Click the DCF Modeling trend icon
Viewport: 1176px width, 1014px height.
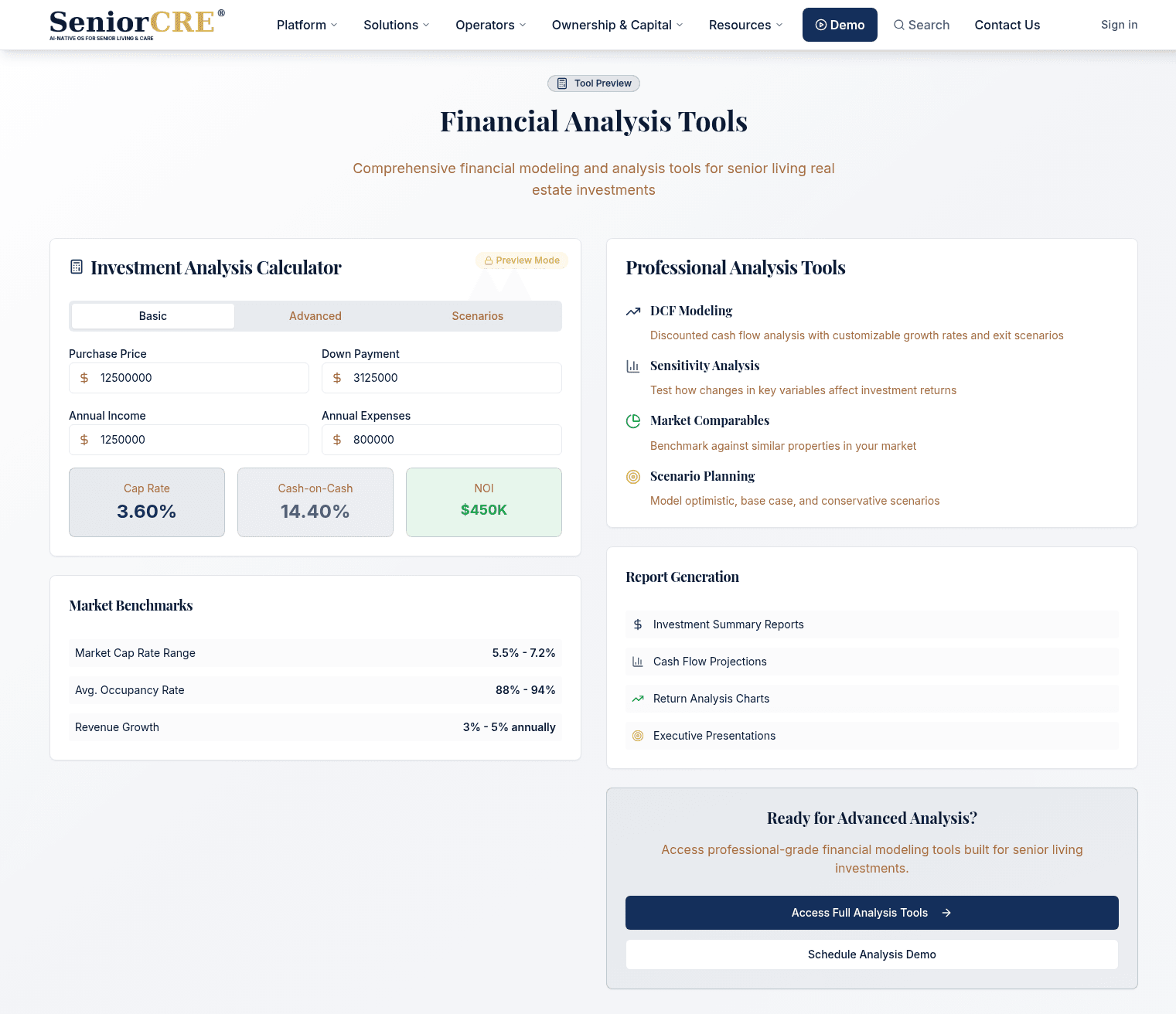point(633,311)
